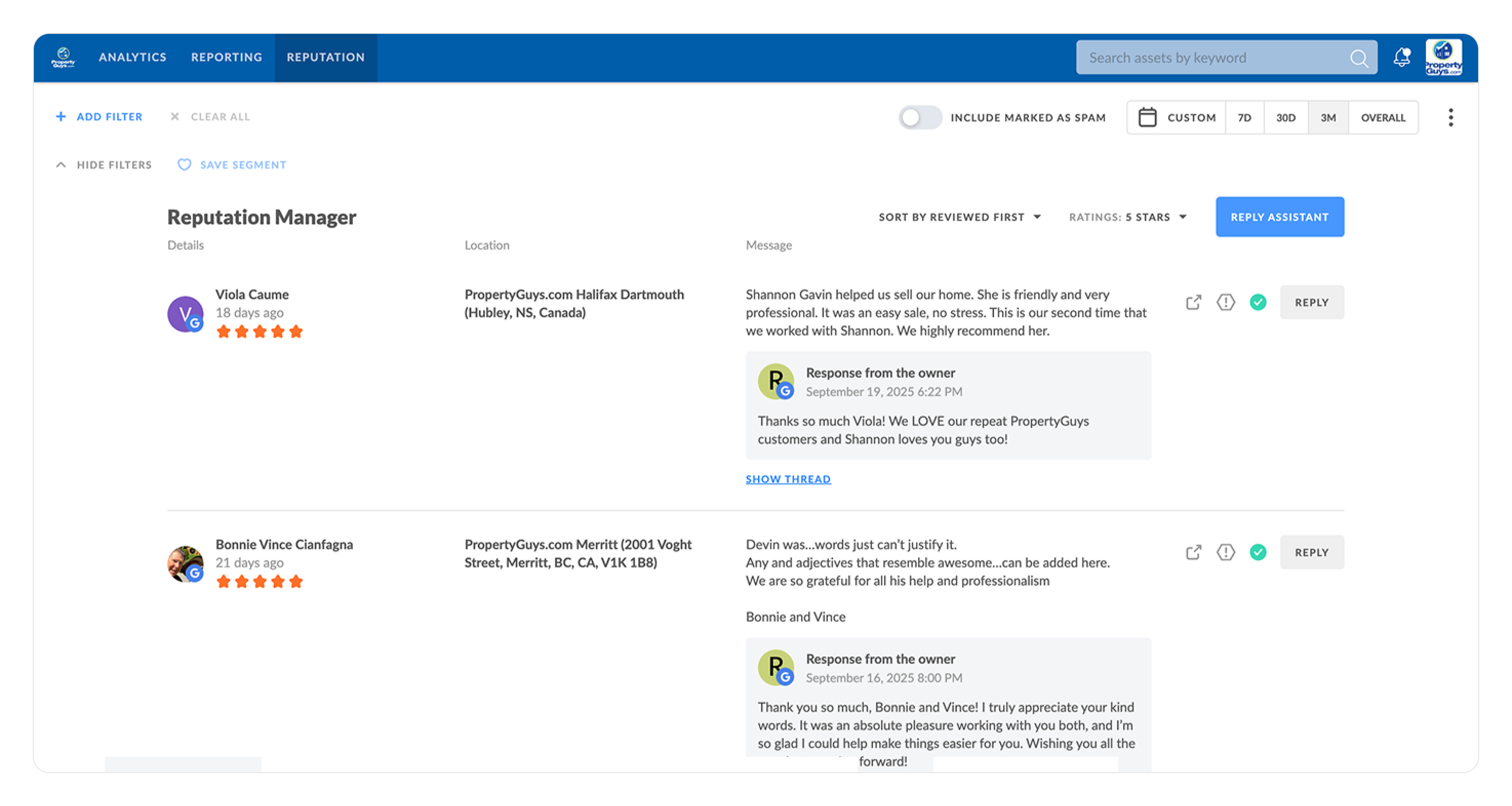Toggle reviewed checkmark on Viola's review
Screen dimensions: 1512x806
1258,302
